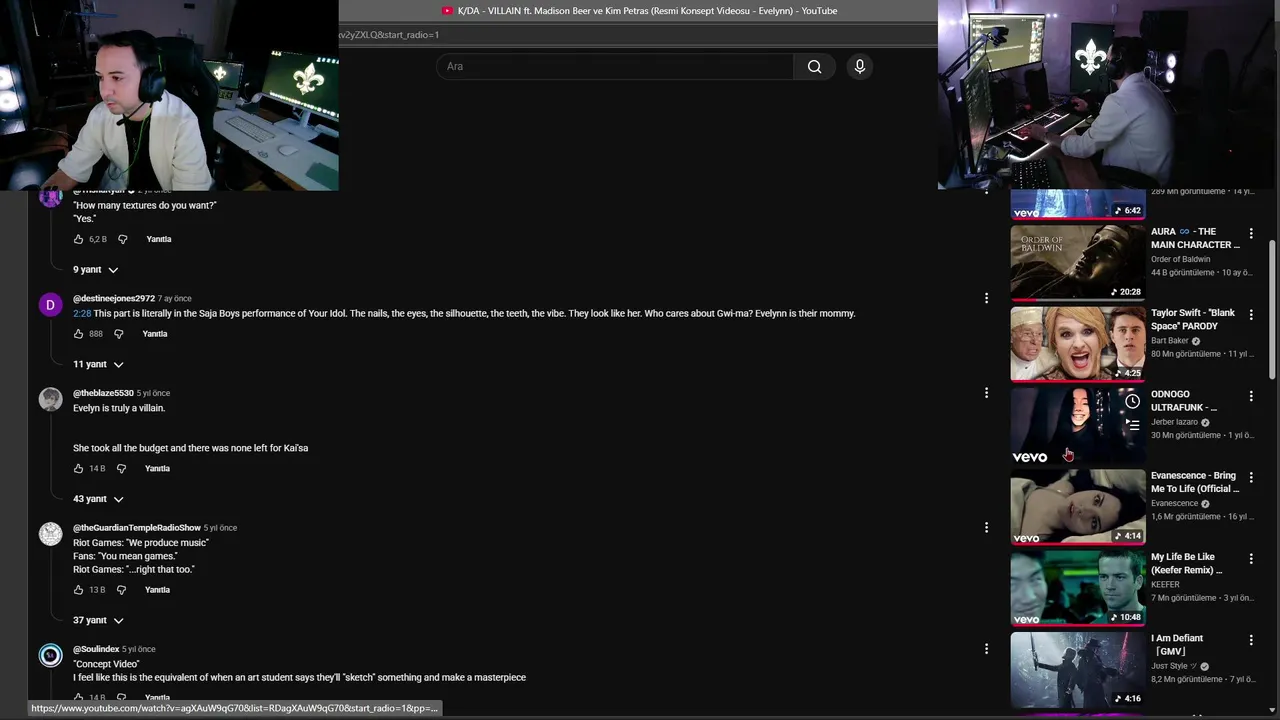Open My Life Be Like remix thumbnail
Screen dimensions: 1280x720
pyautogui.click(x=1078, y=588)
